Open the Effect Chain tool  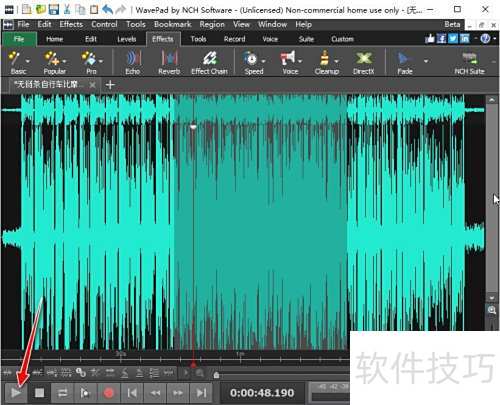tap(209, 62)
